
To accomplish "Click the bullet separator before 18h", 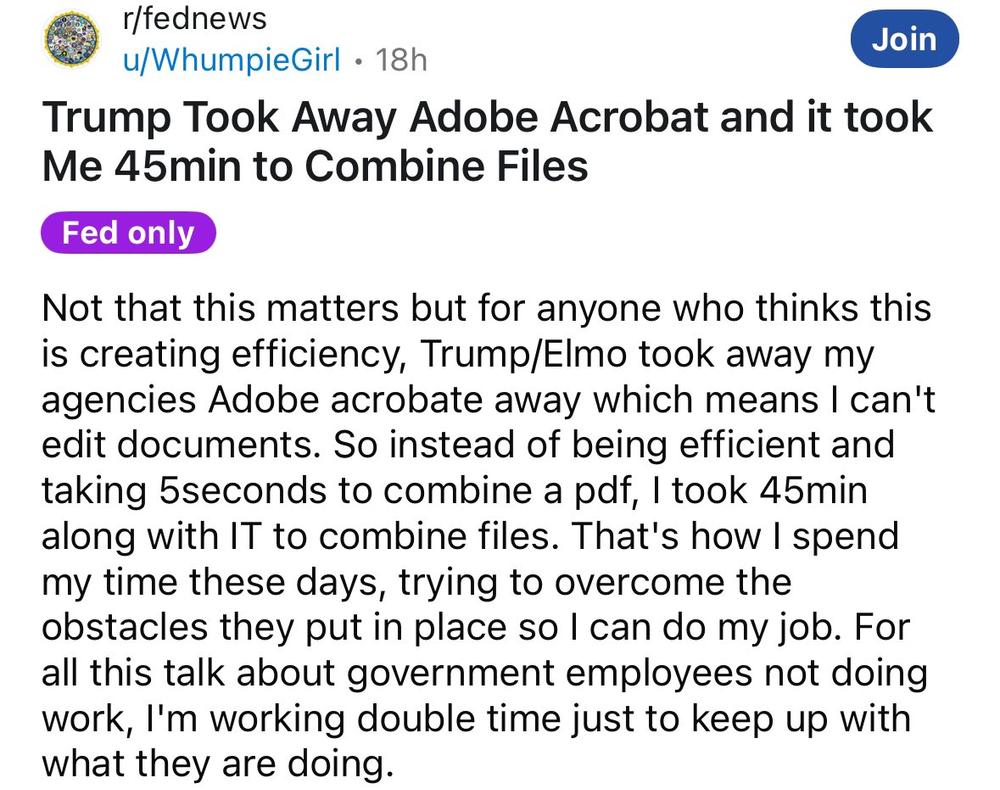I will (359, 61).
